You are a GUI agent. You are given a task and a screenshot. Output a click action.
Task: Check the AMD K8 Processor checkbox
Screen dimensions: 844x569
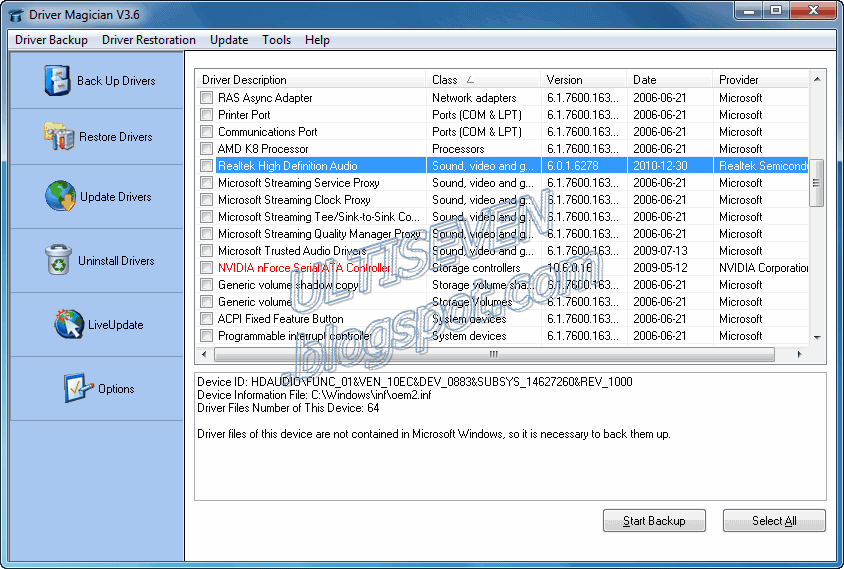pyautogui.click(x=206, y=149)
